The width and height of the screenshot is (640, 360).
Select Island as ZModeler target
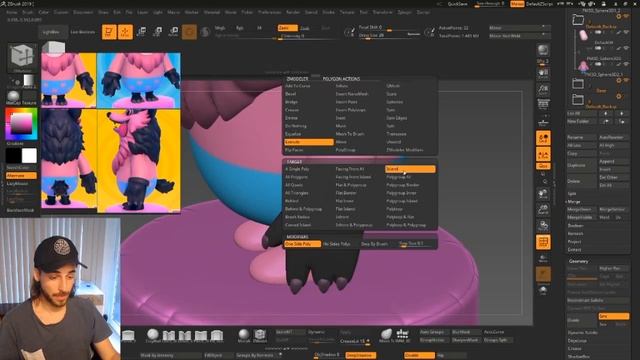(x=410, y=169)
